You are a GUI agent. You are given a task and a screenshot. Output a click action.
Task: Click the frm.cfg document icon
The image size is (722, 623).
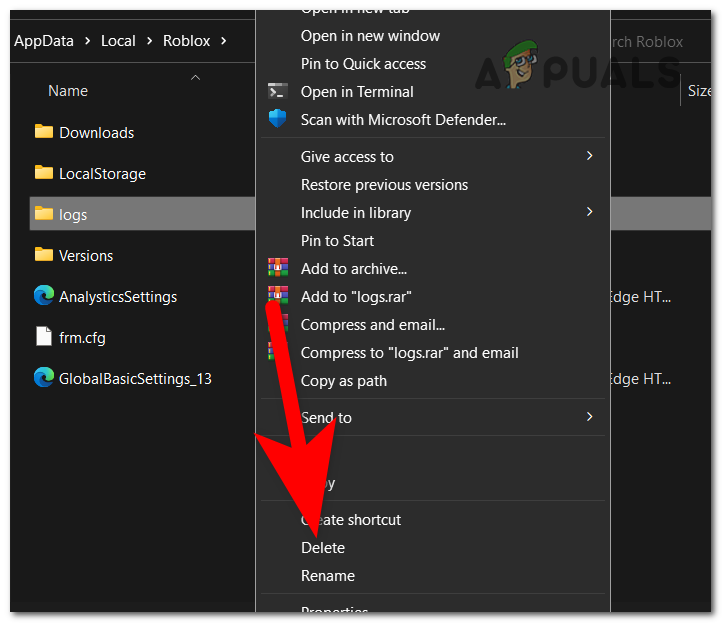click(x=44, y=337)
